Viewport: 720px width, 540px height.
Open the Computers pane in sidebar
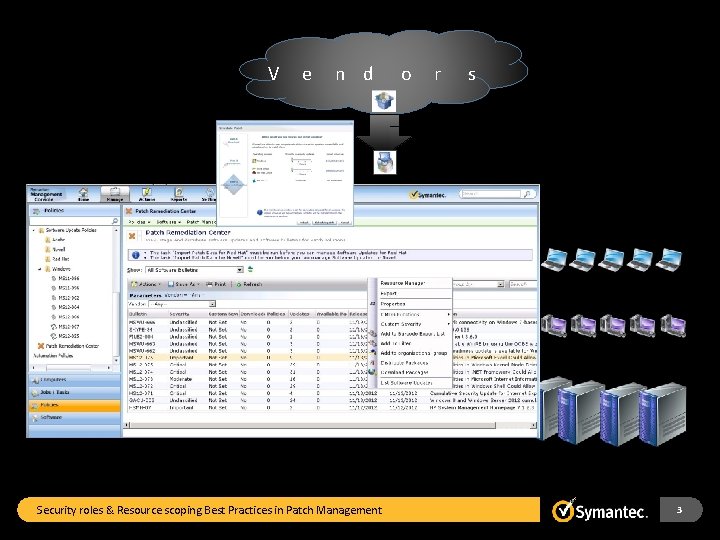(74, 380)
